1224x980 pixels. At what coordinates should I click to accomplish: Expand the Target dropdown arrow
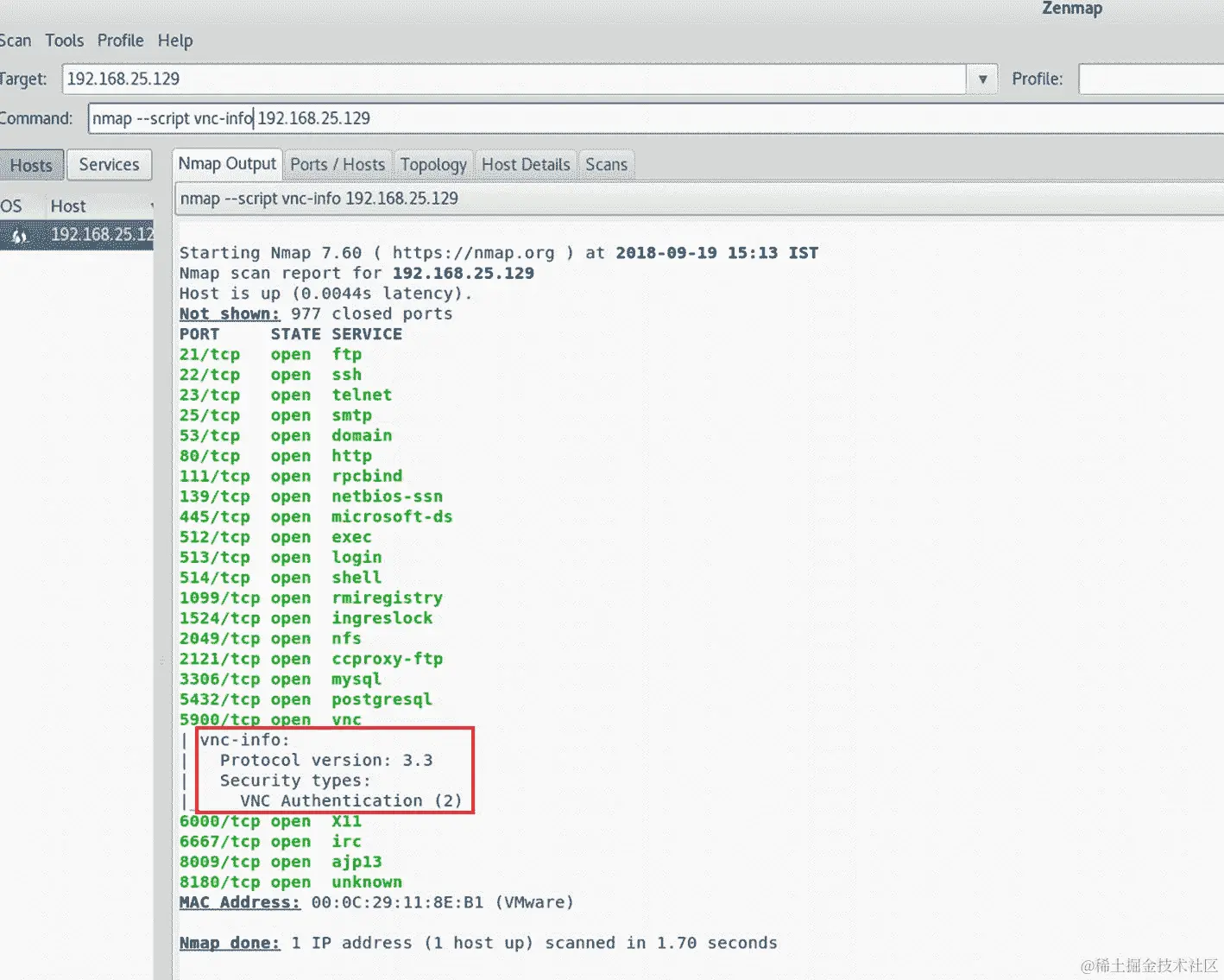coord(982,79)
